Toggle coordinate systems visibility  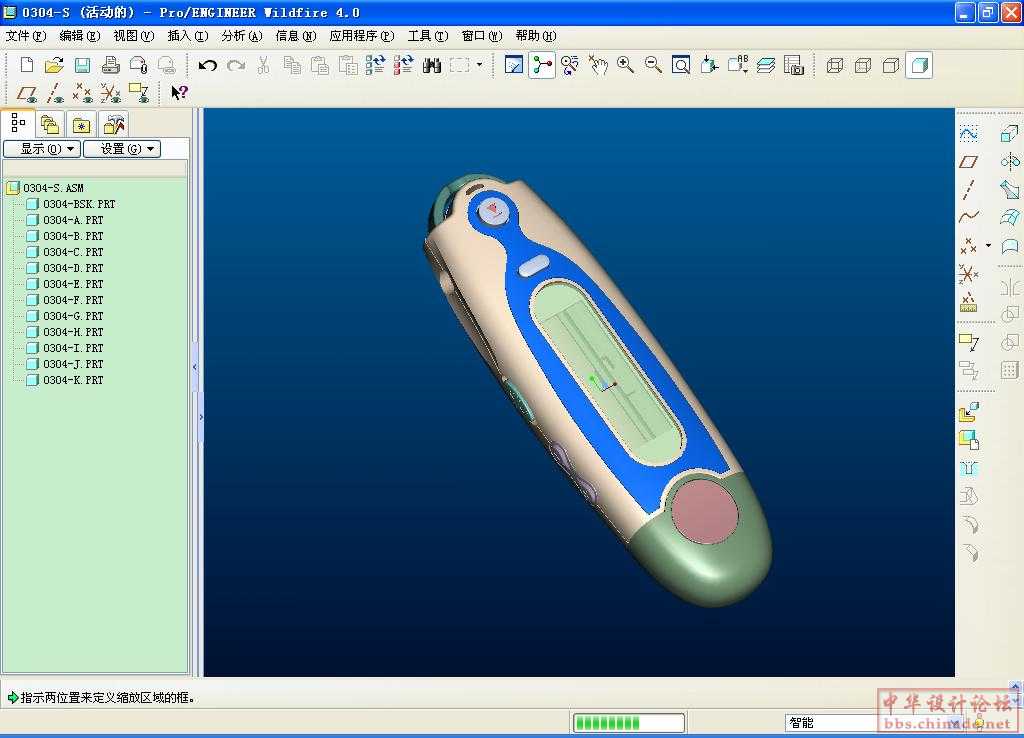point(110,93)
